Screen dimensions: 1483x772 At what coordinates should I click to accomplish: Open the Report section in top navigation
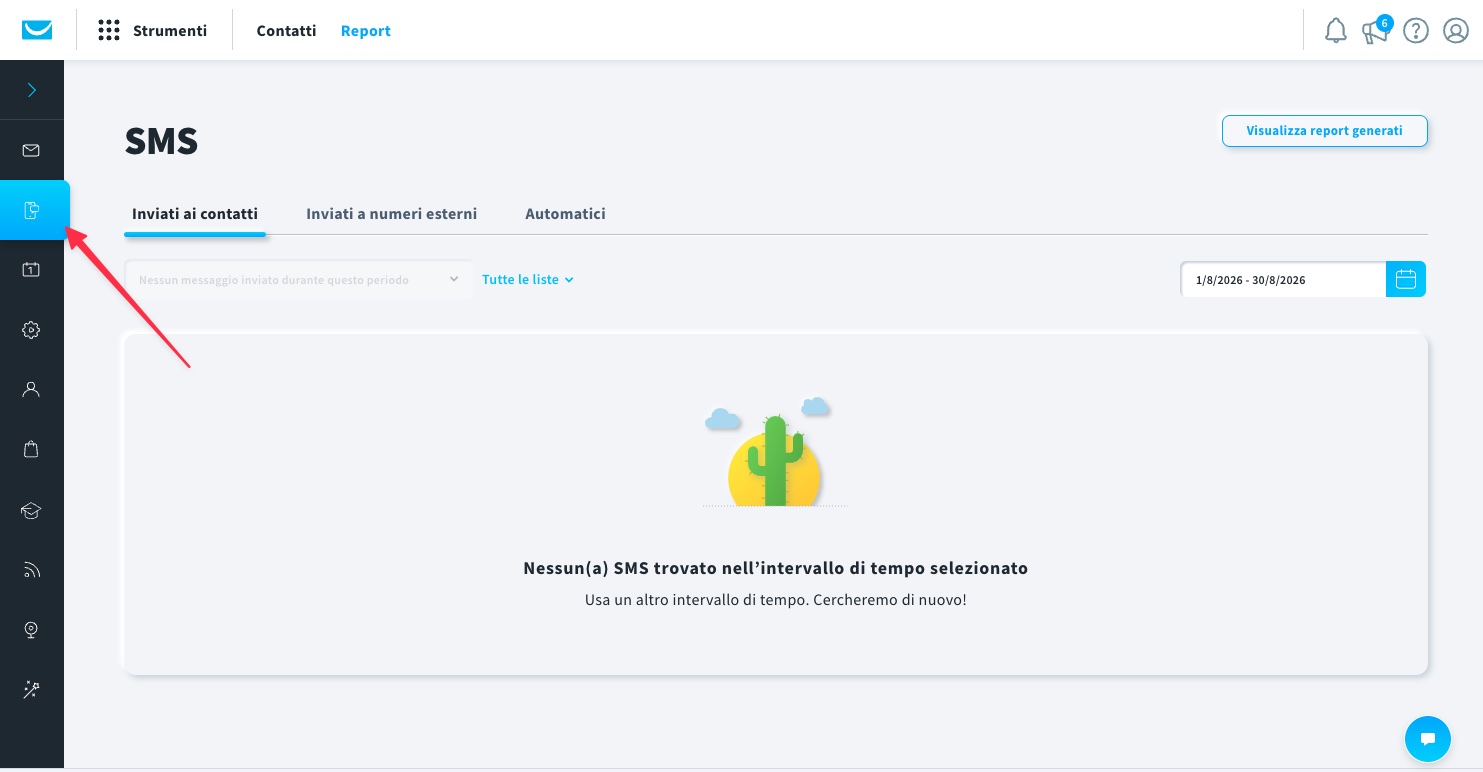point(366,31)
